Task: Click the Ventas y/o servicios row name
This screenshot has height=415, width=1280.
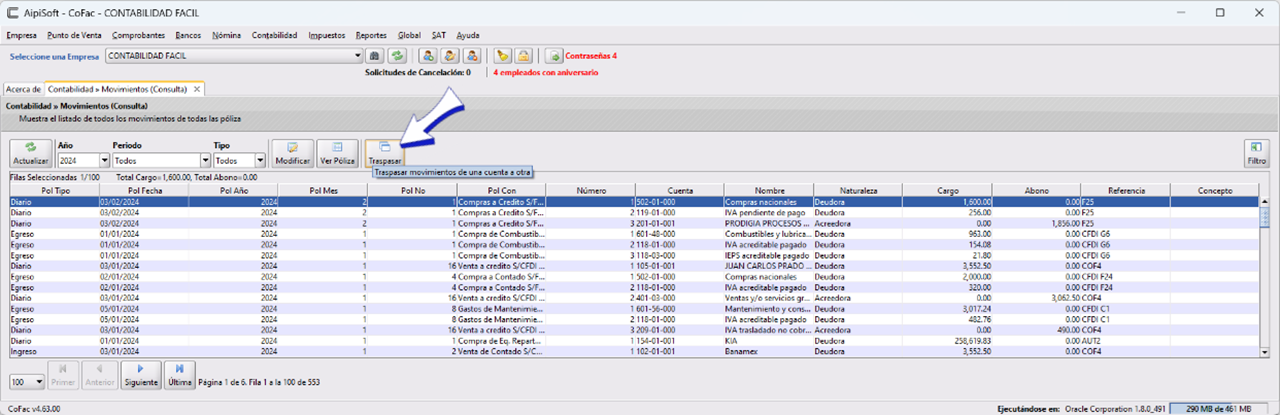Action: [769, 298]
